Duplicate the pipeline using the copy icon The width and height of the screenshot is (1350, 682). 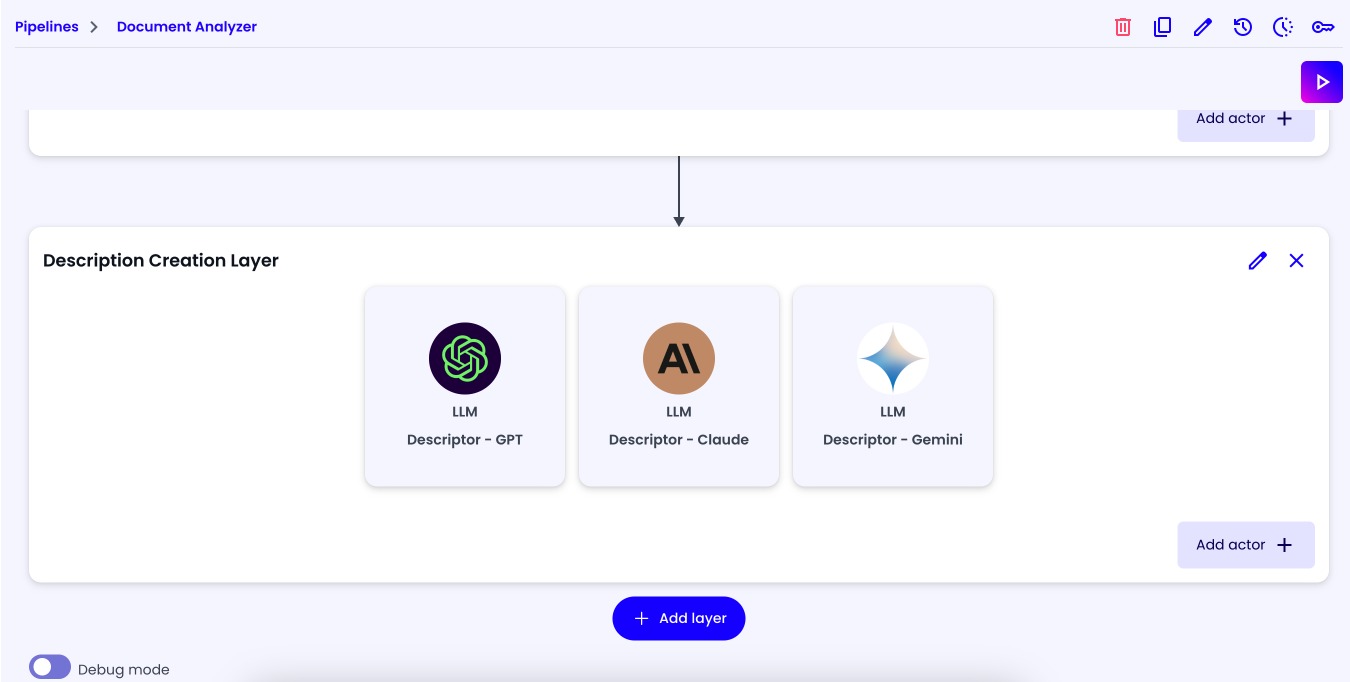[x=1162, y=27]
